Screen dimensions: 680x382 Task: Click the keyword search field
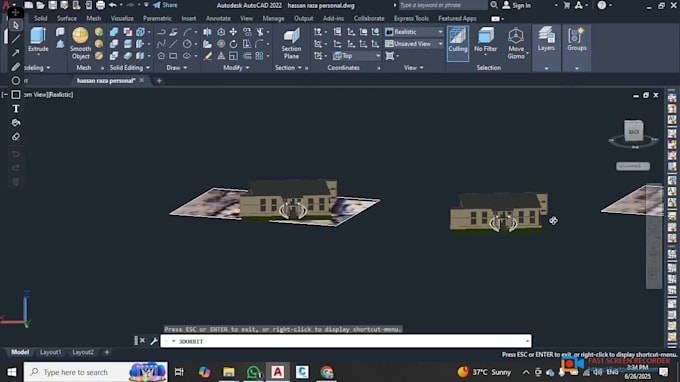click(x=442, y=5)
